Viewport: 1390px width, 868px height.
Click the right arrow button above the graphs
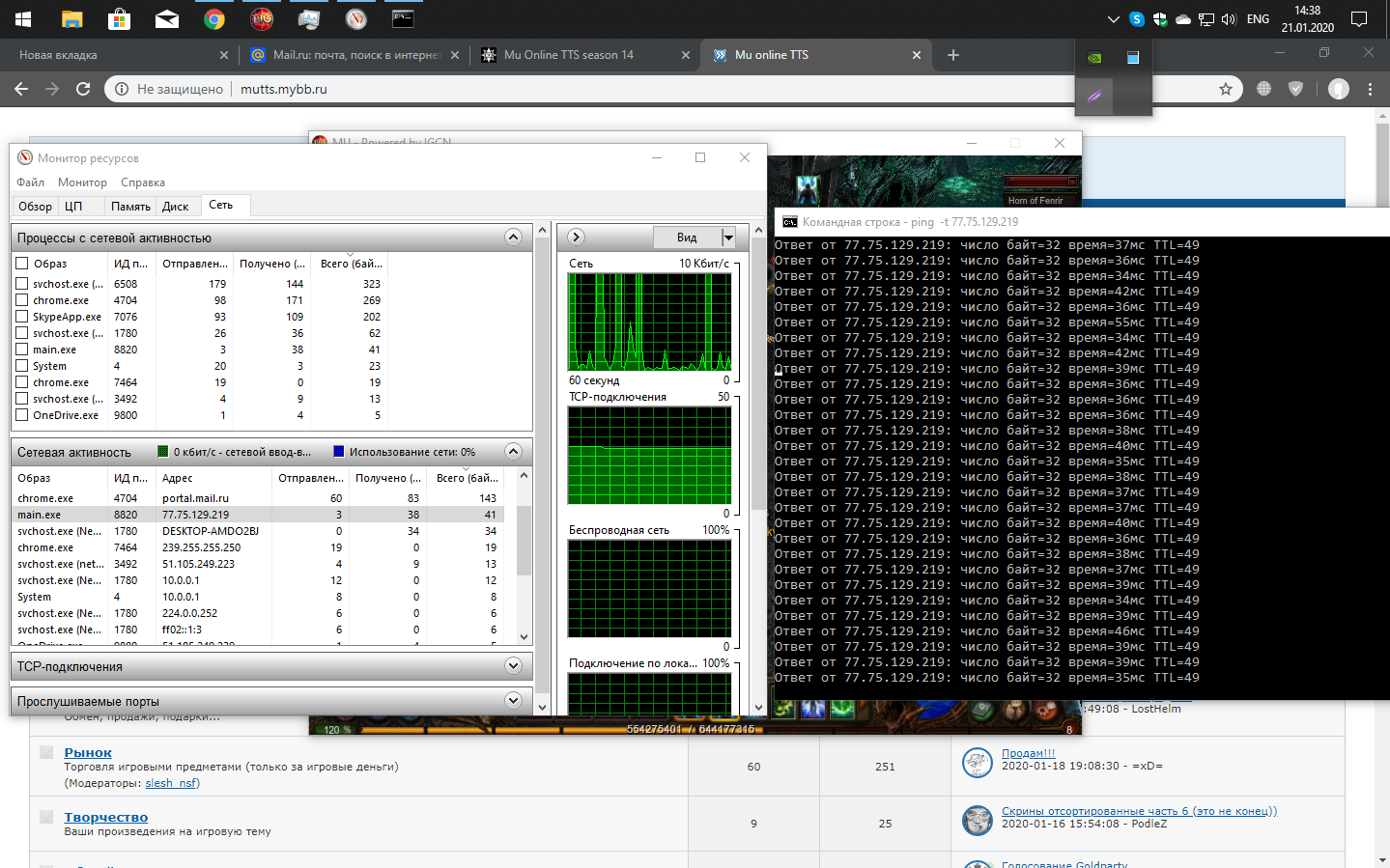pos(576,238)
